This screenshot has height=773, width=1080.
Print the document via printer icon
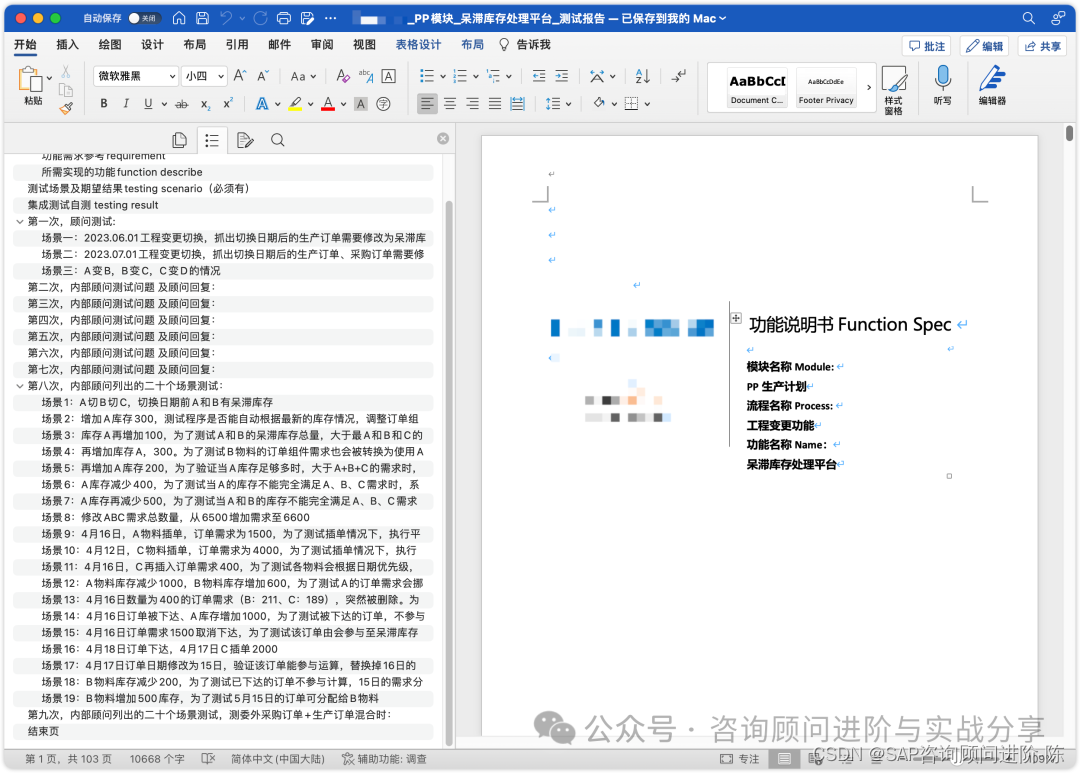pos(284,19)
